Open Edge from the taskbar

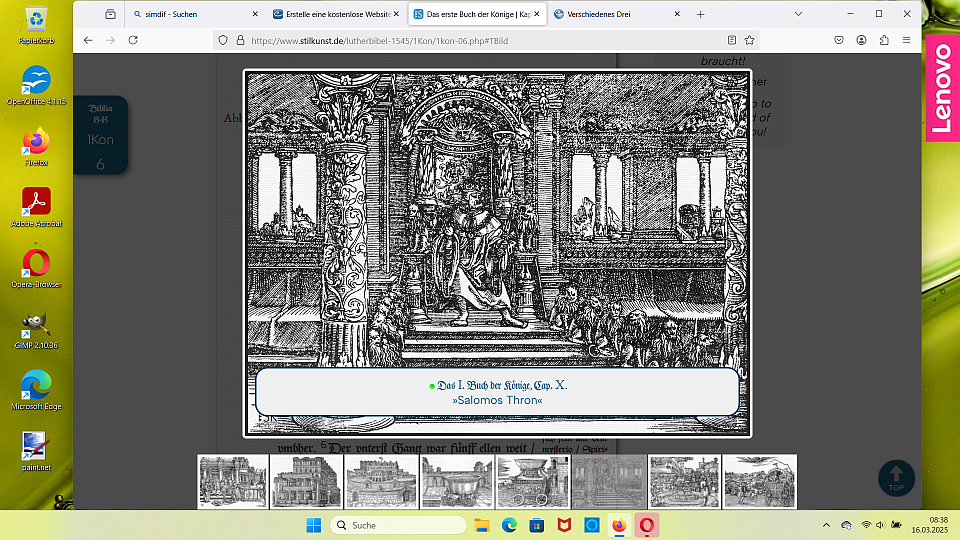coord(509,525)
